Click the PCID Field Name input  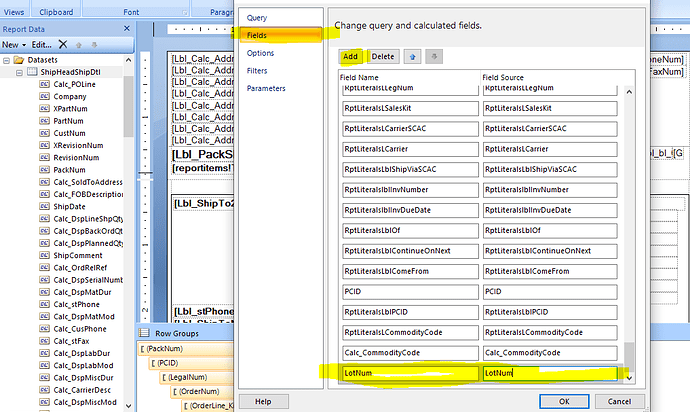tap(410, 291)
